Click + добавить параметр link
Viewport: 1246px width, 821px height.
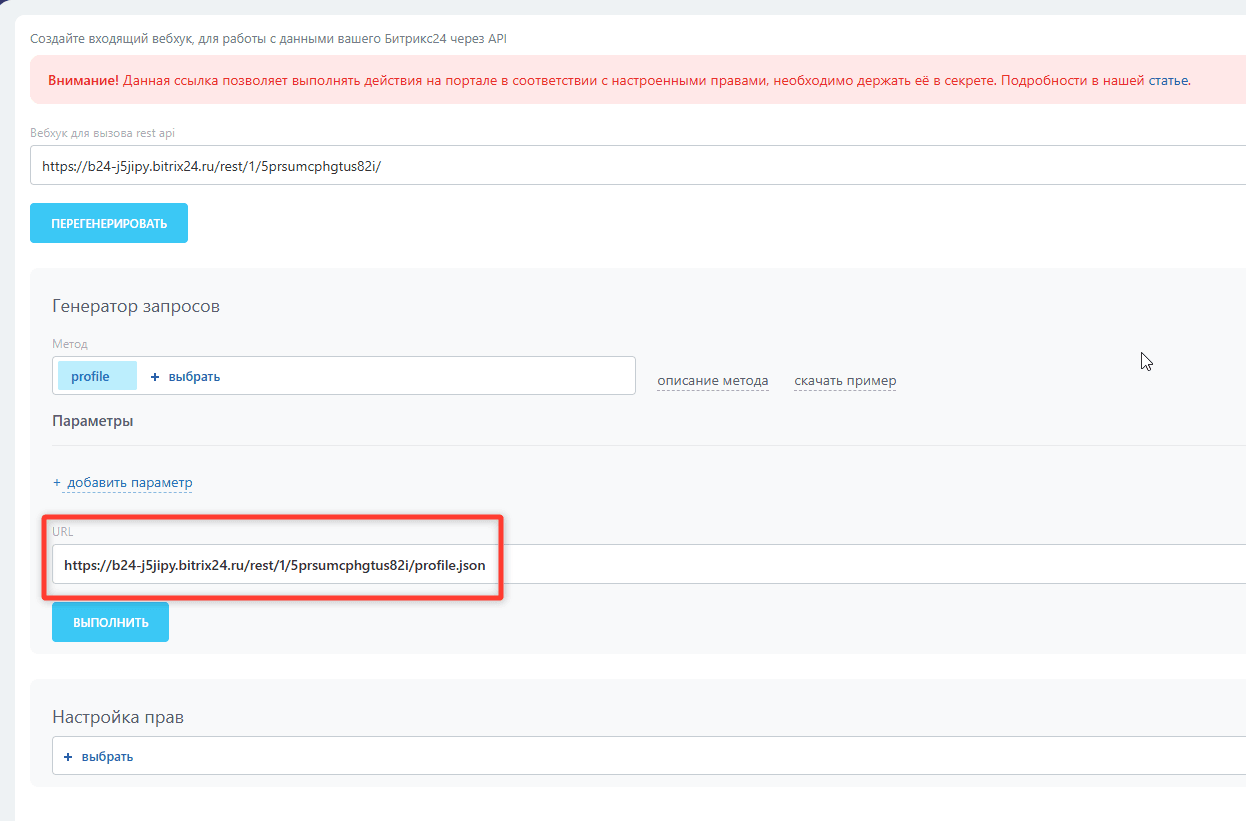[x=122, y=483]
